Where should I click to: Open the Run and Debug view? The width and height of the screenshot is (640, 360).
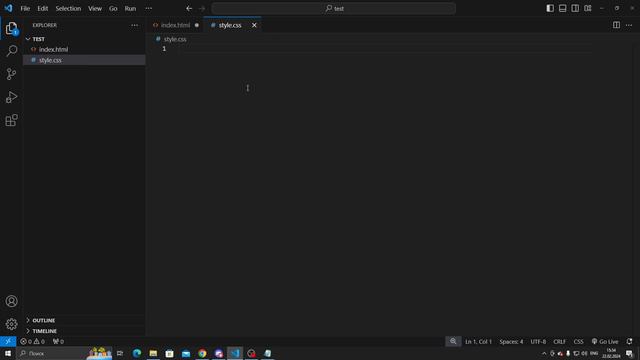point(11,97)
